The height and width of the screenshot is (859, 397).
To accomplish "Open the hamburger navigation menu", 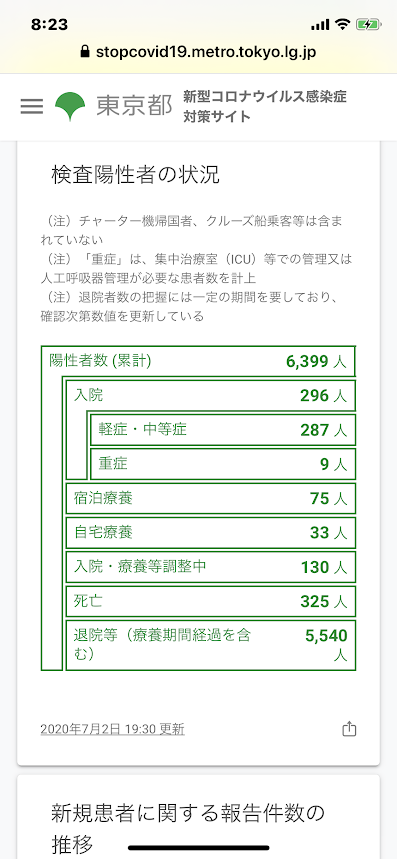I will 32,106.
